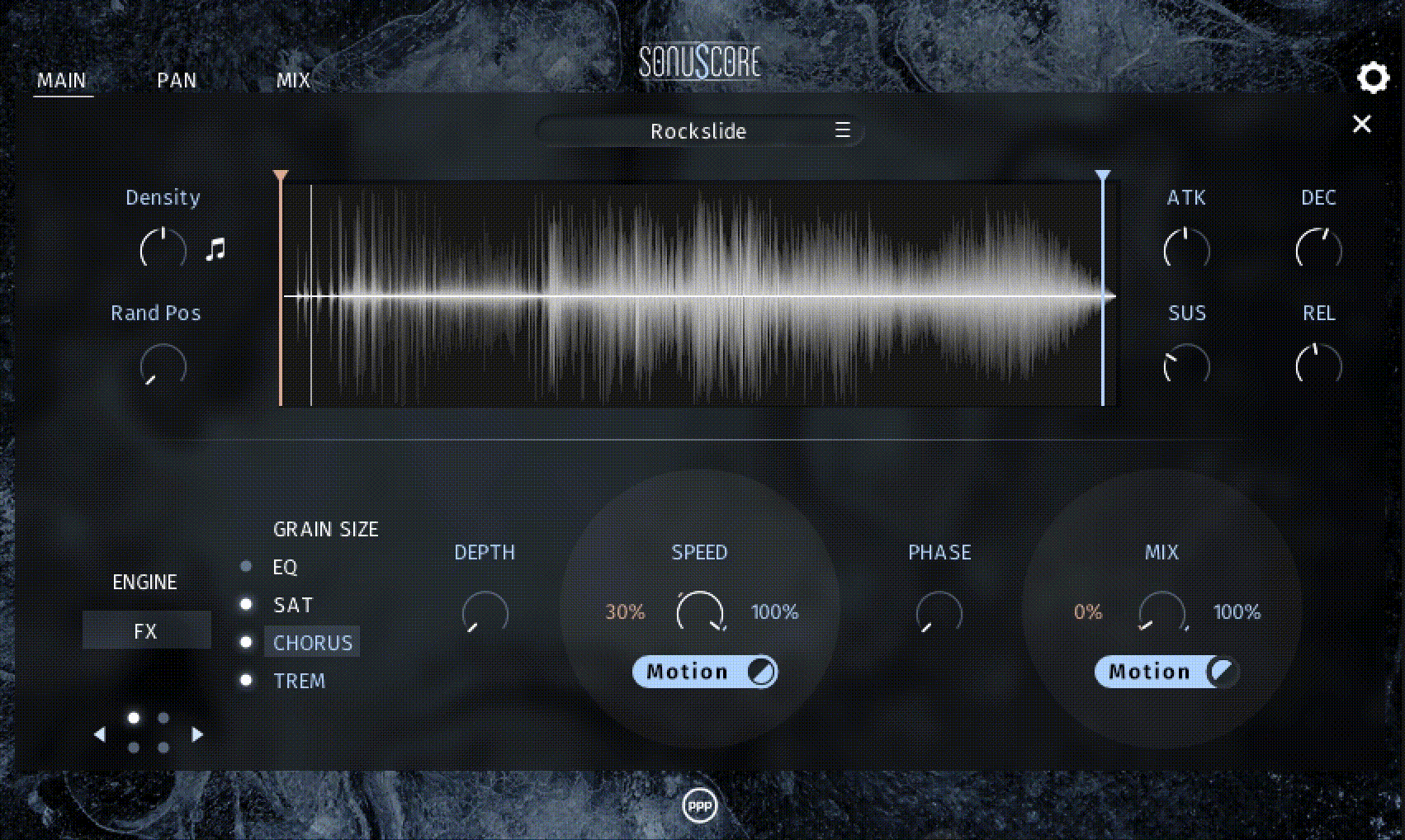1405x840 pixels.
Task: Disable the TREM effect dot
Action: (x=245, y=680)
